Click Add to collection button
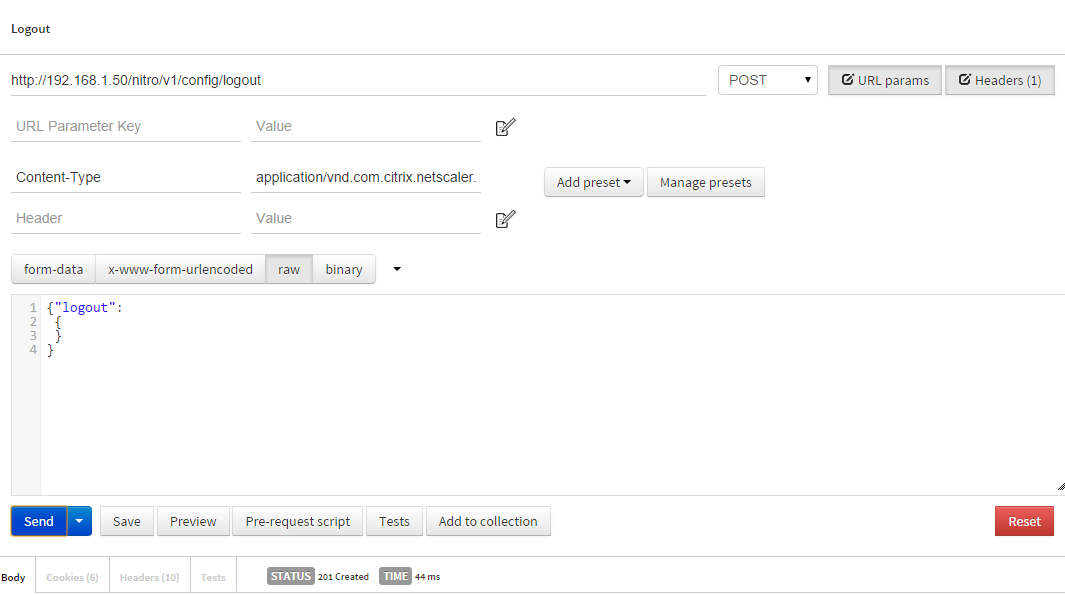Image resolution: width=1065 pixels, height=595 pixels. pyautogui.click(x=487, y=521)
